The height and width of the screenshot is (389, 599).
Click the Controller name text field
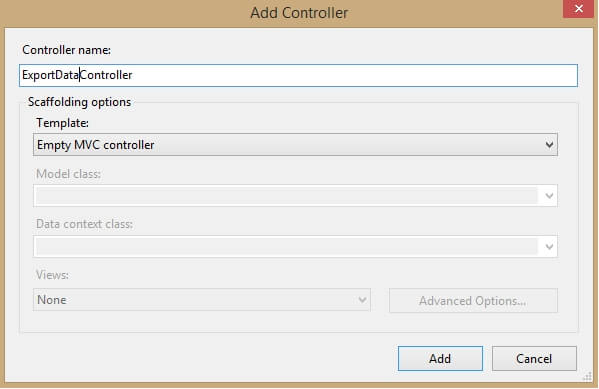tap(298, 75)
